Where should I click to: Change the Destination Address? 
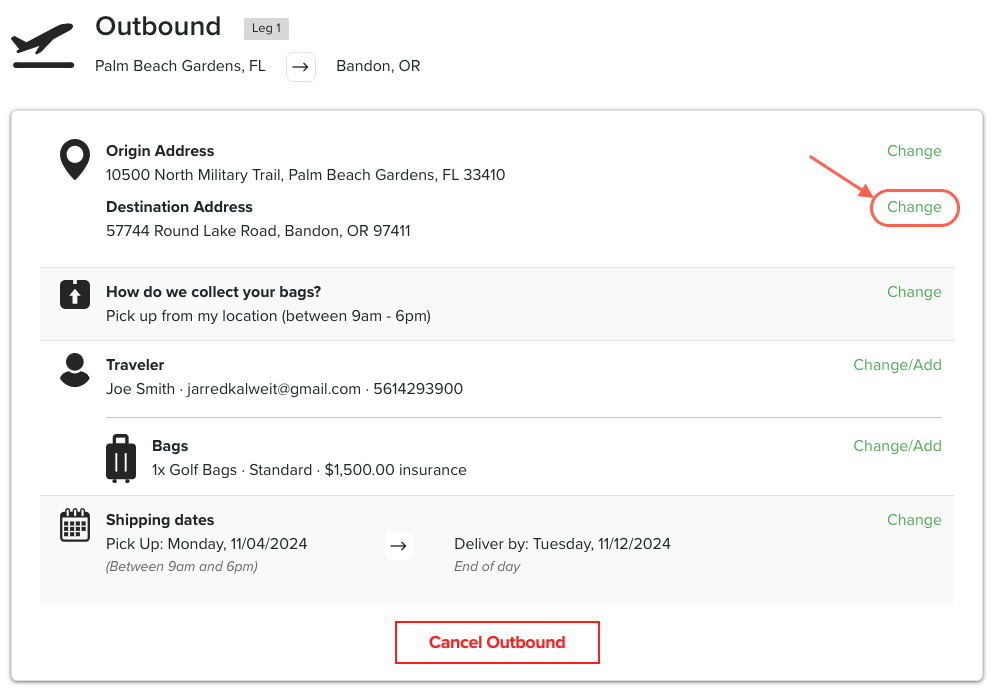[914, 207]
